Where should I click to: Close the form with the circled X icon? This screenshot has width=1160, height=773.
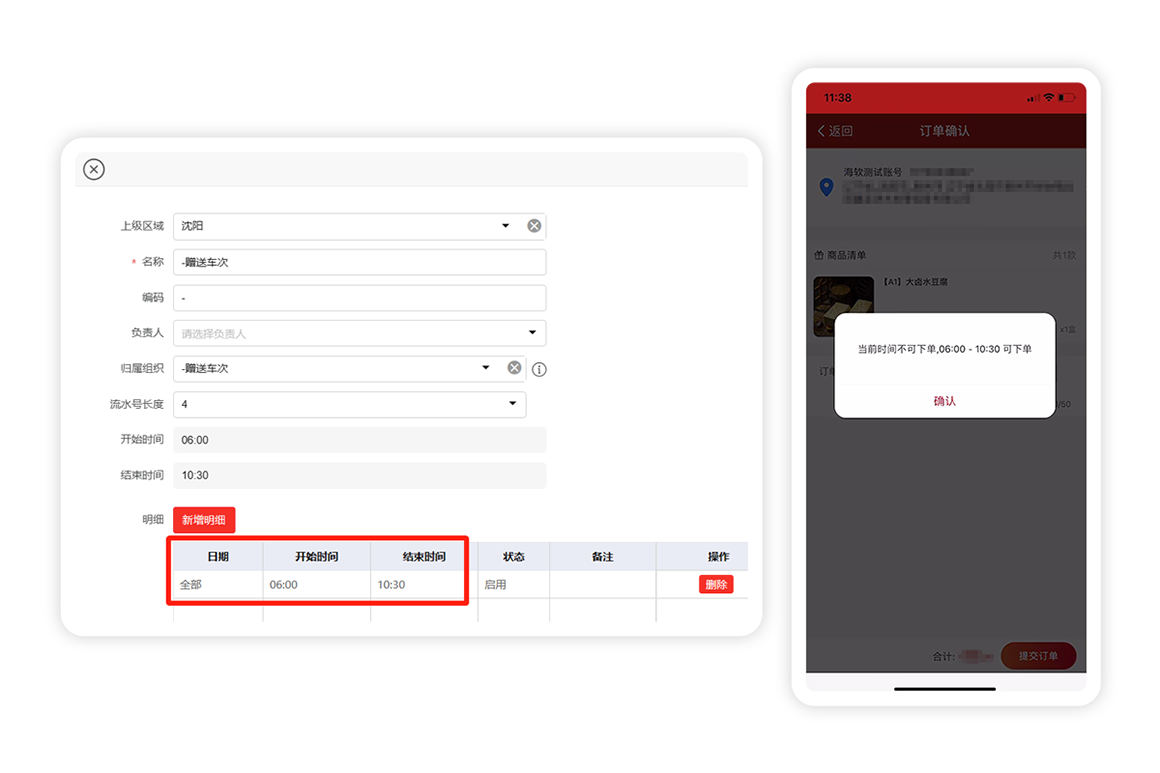(x=94, y=169)
